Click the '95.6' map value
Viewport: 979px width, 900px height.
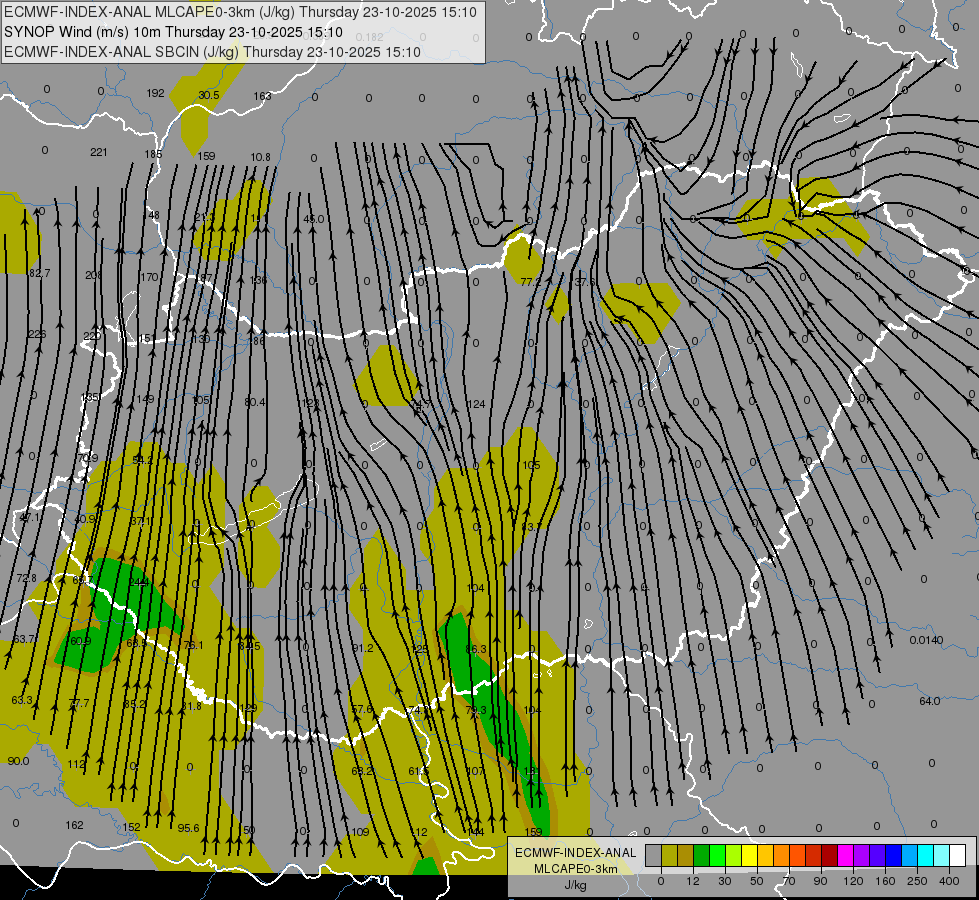pos(189,828)
